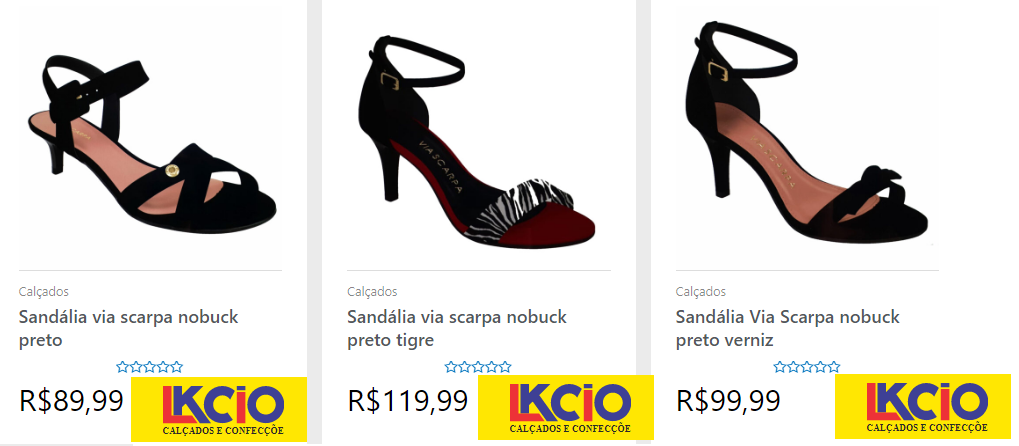The width and height of the screenshot is (1019, 446).
Task: Rate fifth star for preto verniz sandal
Action: (x=834, y=367)
